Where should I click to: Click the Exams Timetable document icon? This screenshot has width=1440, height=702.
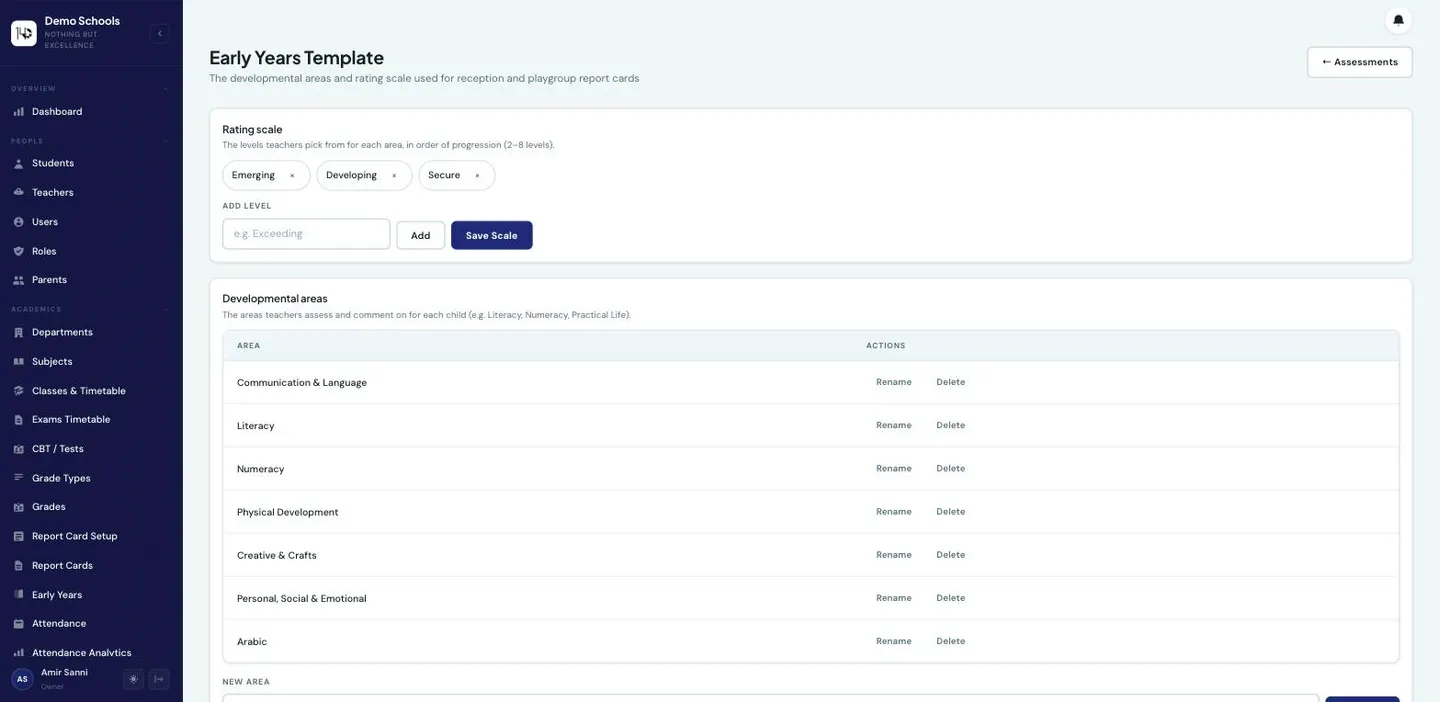pos(18,420)
